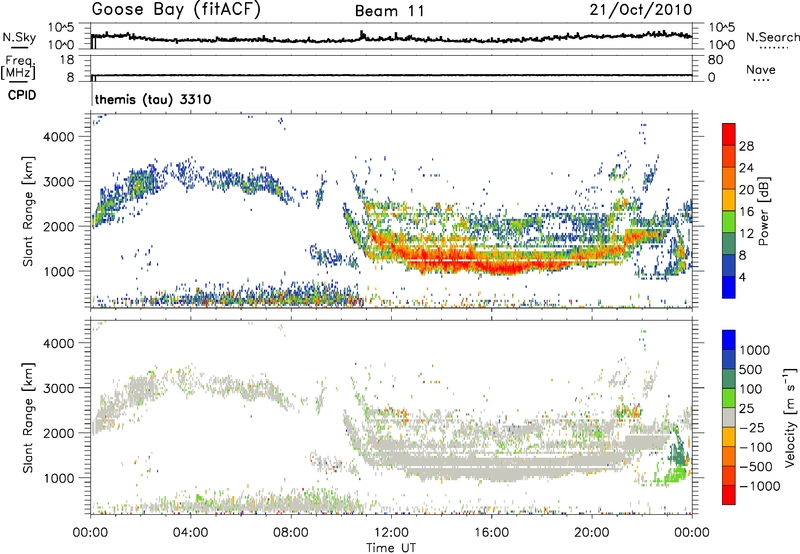
Task: Click the 18 tick on frequency axis
Action: click(x=67, y=60)
